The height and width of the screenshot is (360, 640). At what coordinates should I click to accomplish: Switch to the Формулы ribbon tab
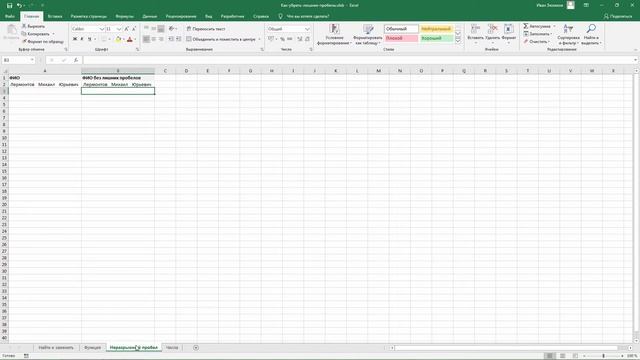coord(124,16)
